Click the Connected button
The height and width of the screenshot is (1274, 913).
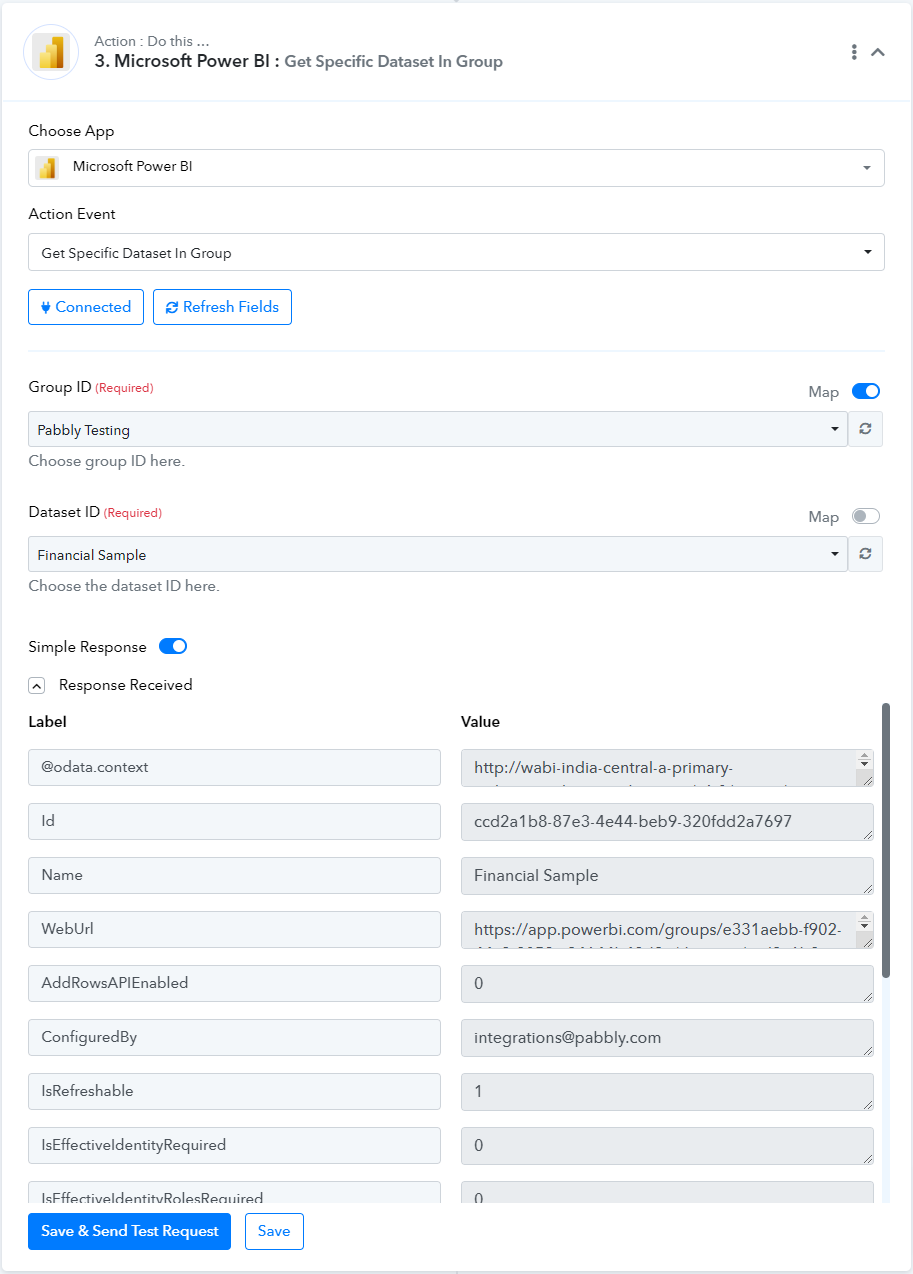tap(86, 307)
